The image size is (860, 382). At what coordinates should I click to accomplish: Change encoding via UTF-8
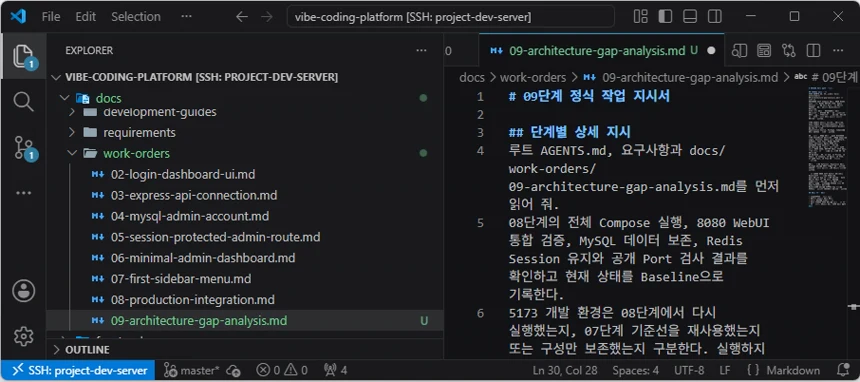689,370
